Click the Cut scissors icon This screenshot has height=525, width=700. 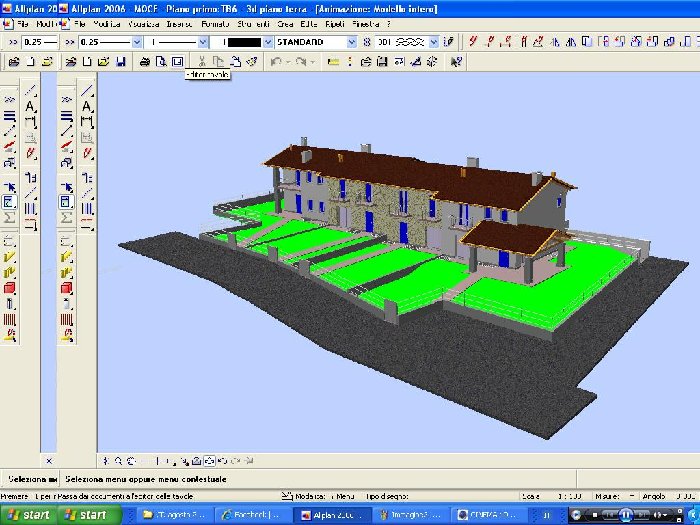click(202, 62)
